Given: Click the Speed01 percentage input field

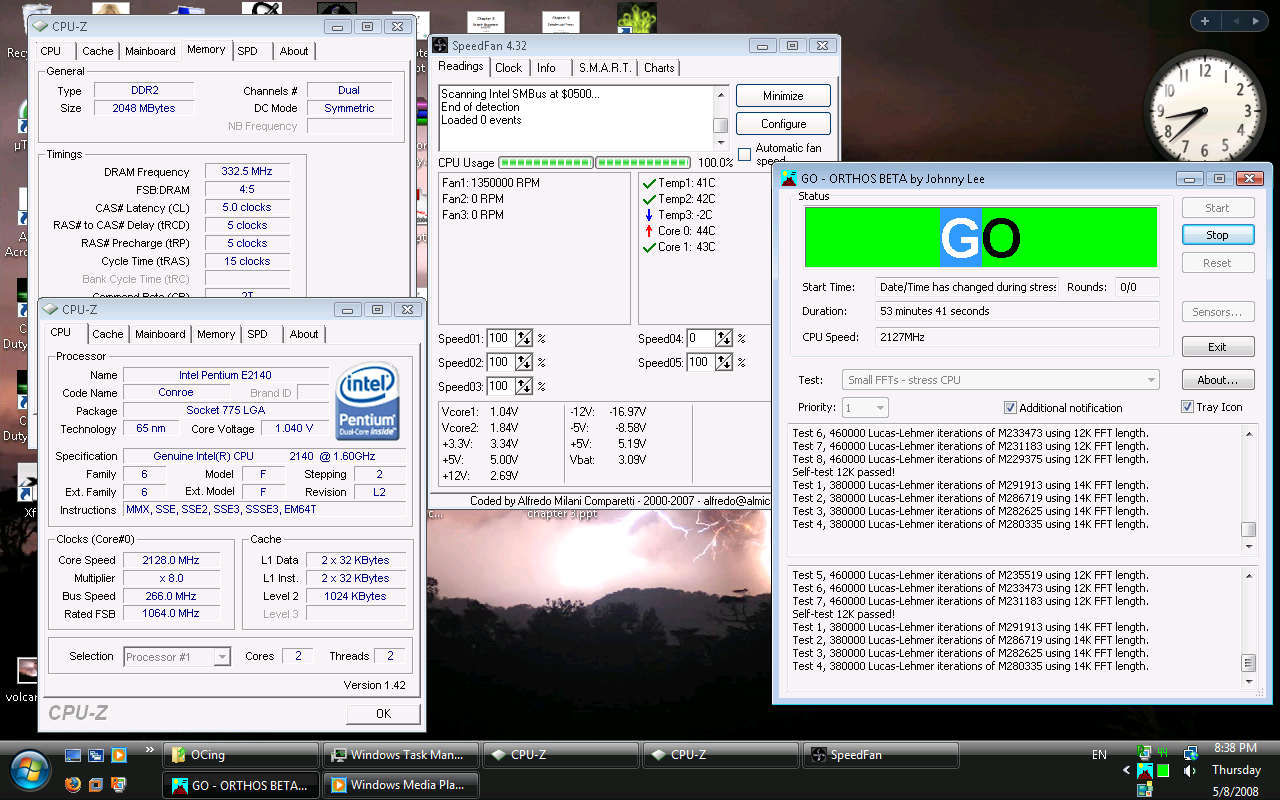Looking at the screenshot, I should click(x=499, y=338).
